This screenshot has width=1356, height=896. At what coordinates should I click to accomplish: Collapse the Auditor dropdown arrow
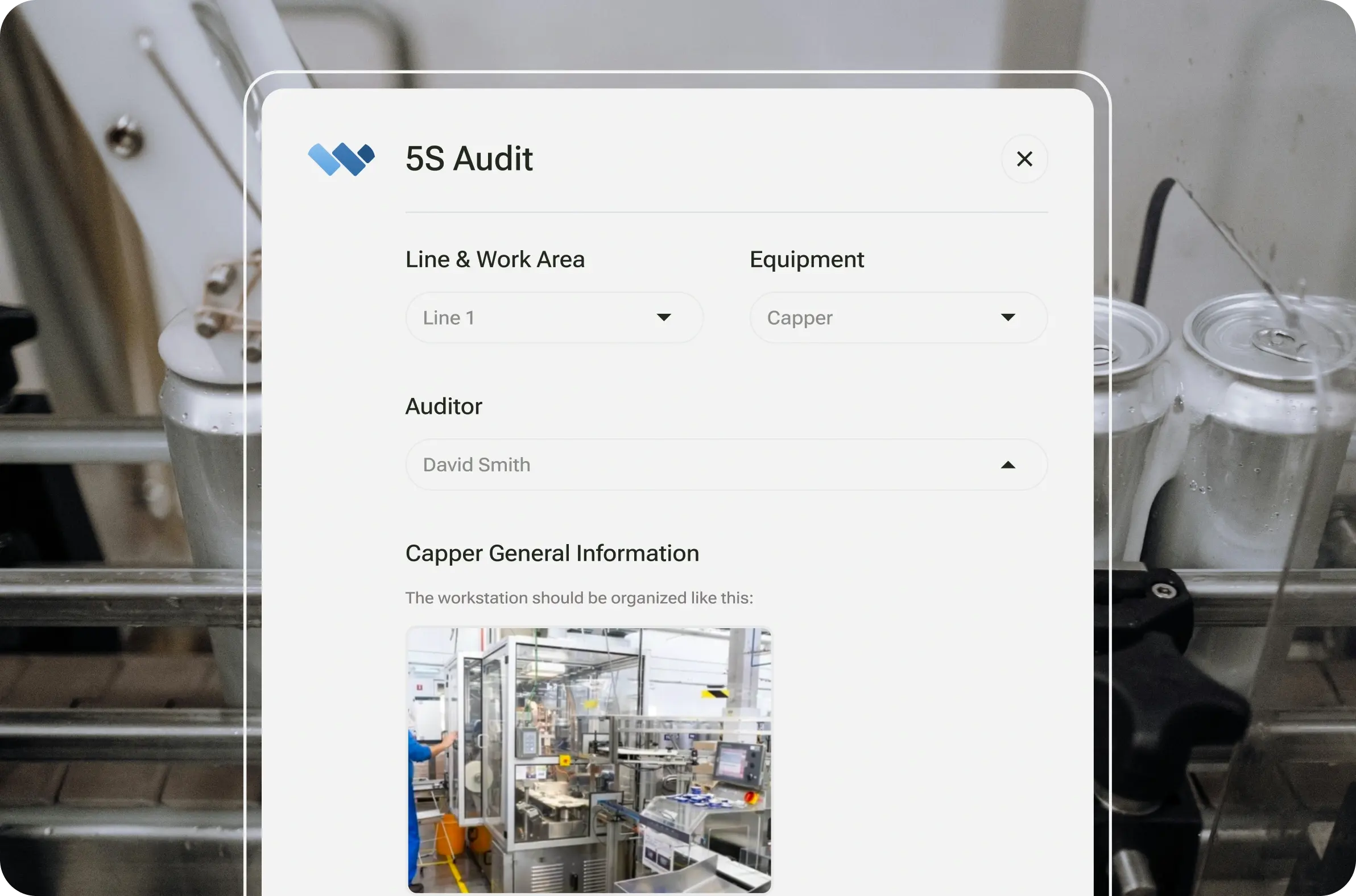(x=1008, y=465)
